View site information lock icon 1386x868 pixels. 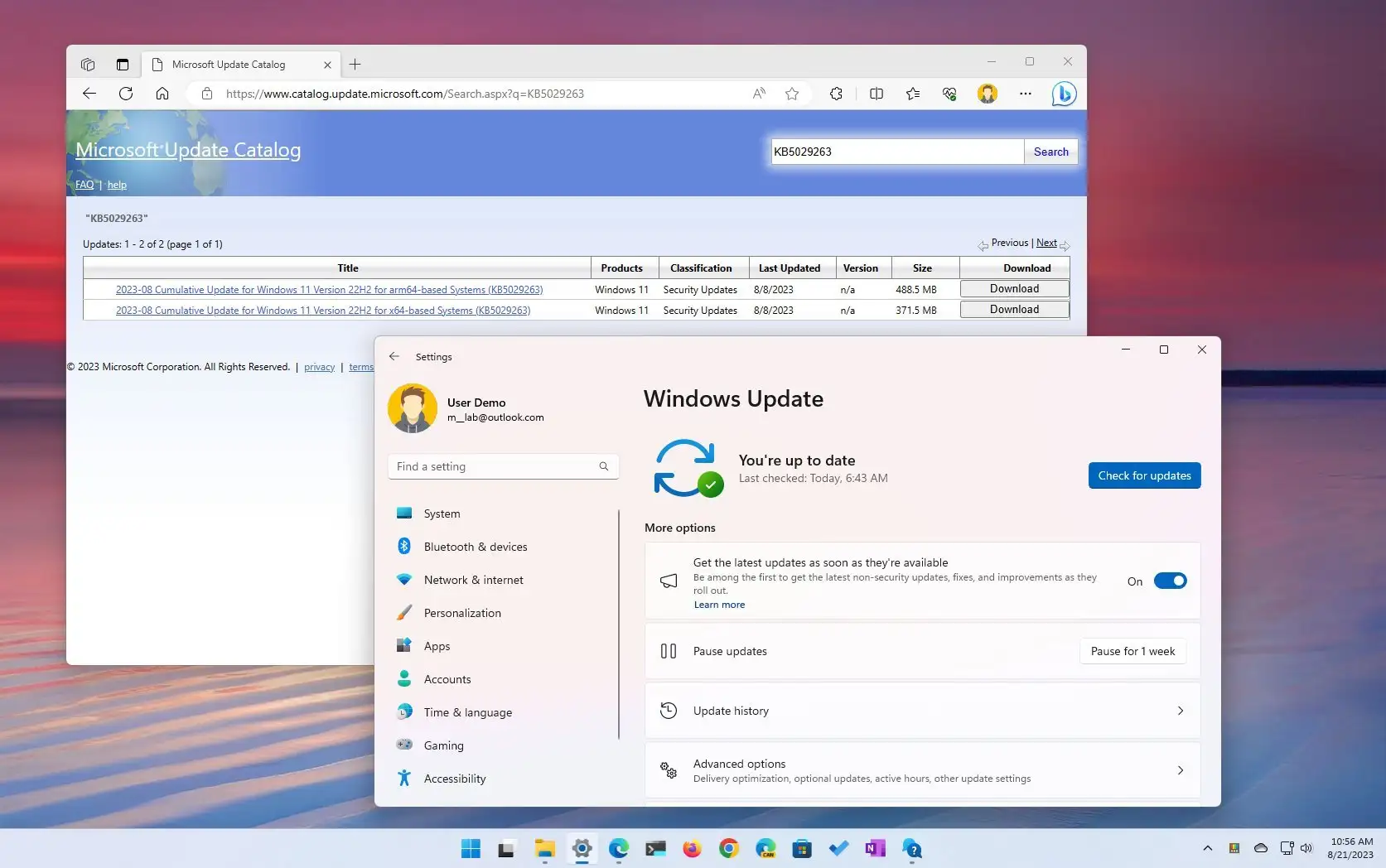(x=207, y=94)
